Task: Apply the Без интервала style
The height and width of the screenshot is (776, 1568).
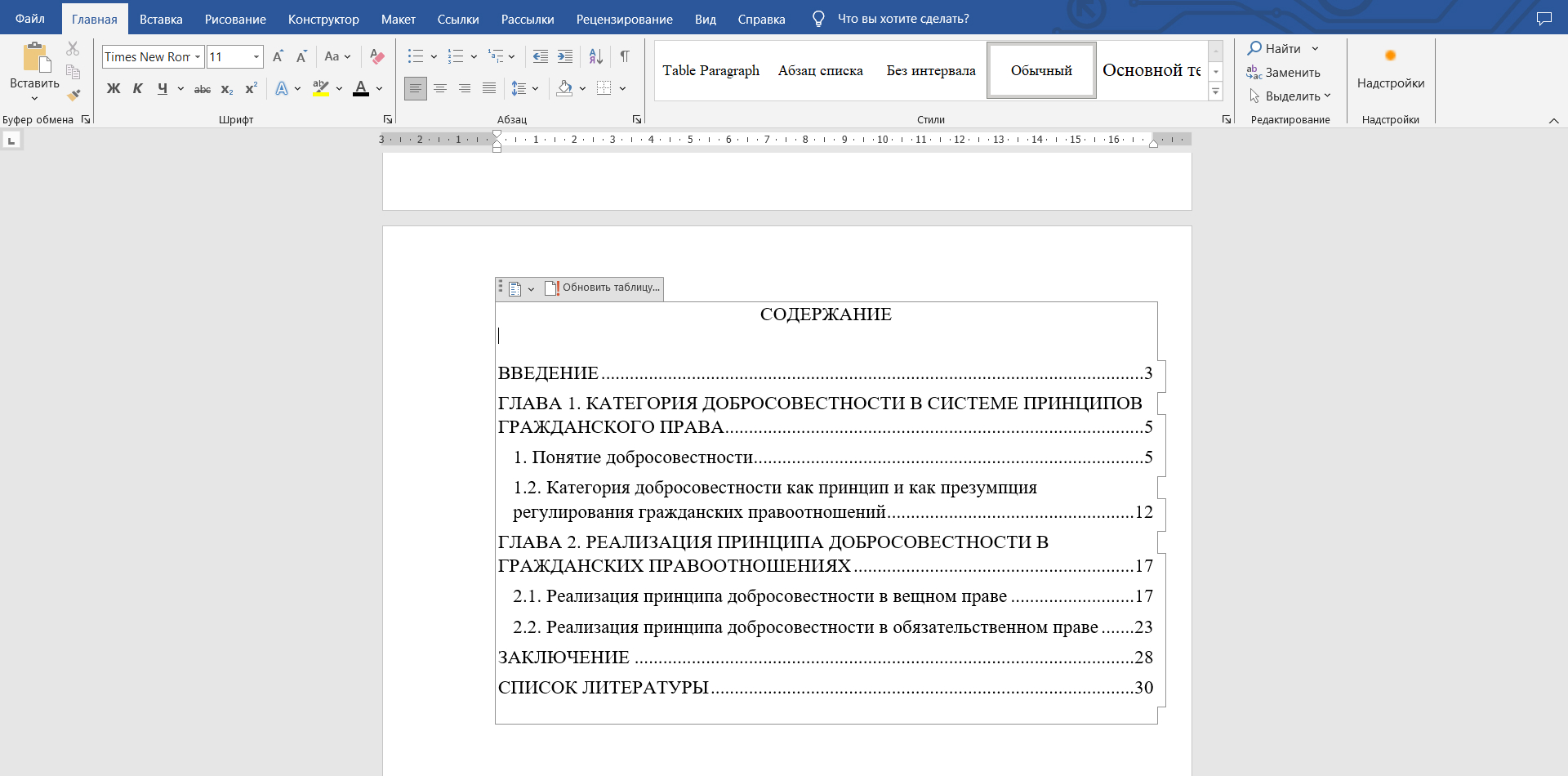Action: (931, 70)
